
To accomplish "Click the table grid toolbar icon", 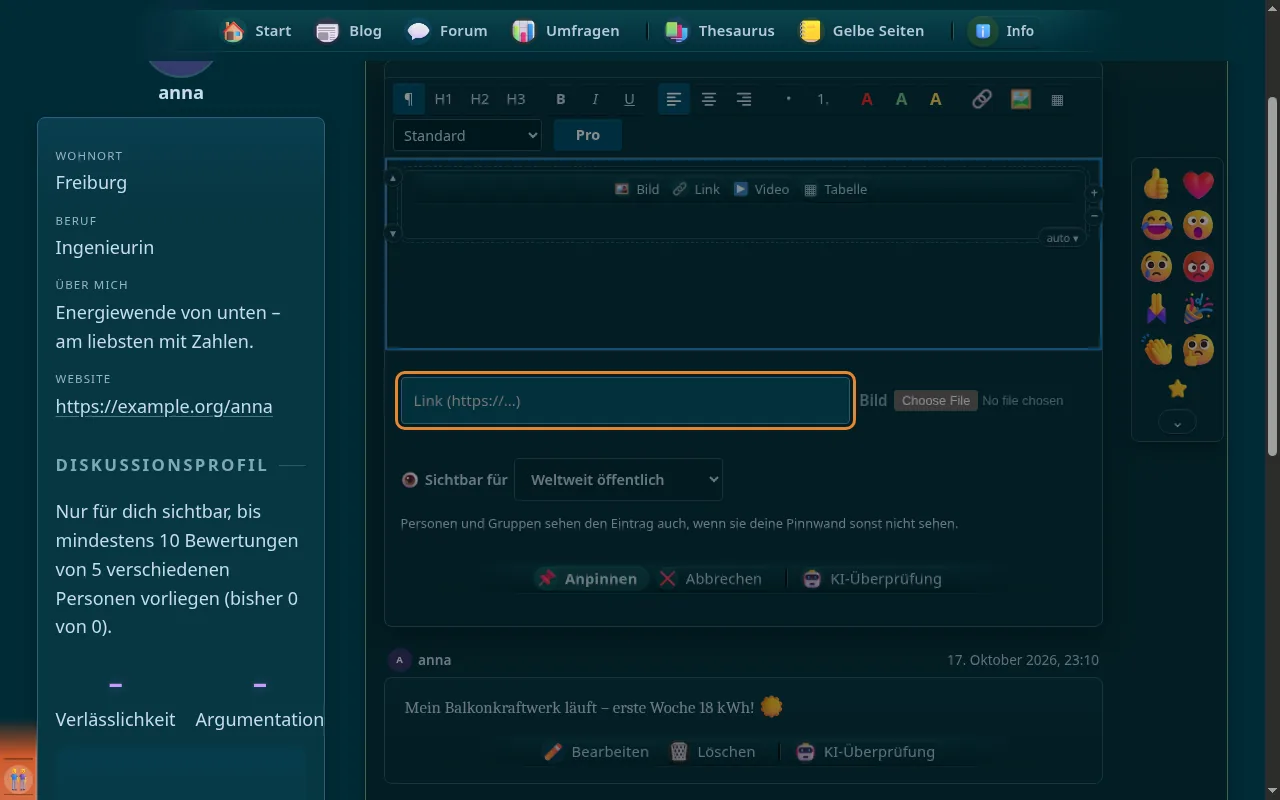I will pos(1057,99).
